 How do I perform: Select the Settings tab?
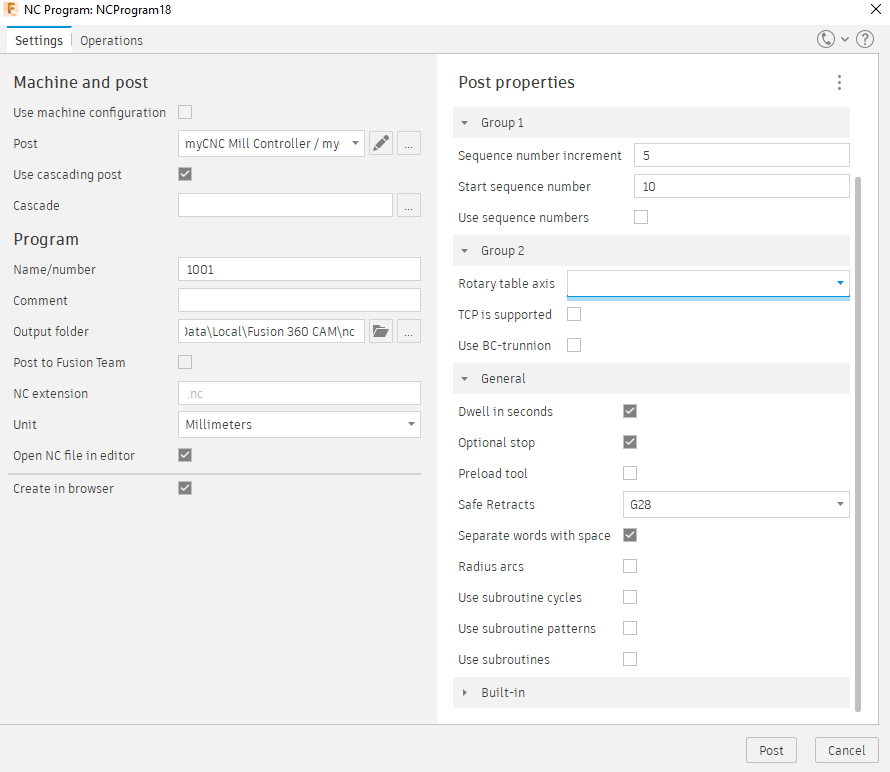pos(39,41)
